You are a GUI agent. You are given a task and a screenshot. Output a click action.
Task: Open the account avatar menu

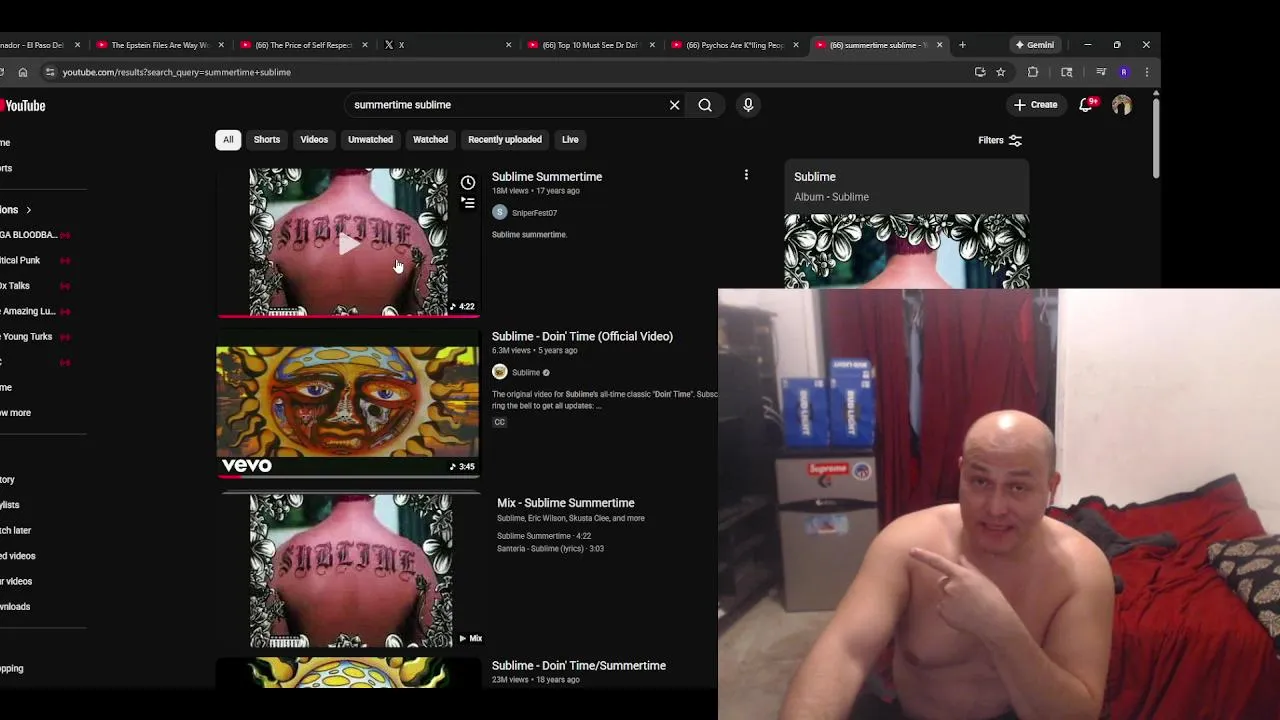[x=1122, y=104]
